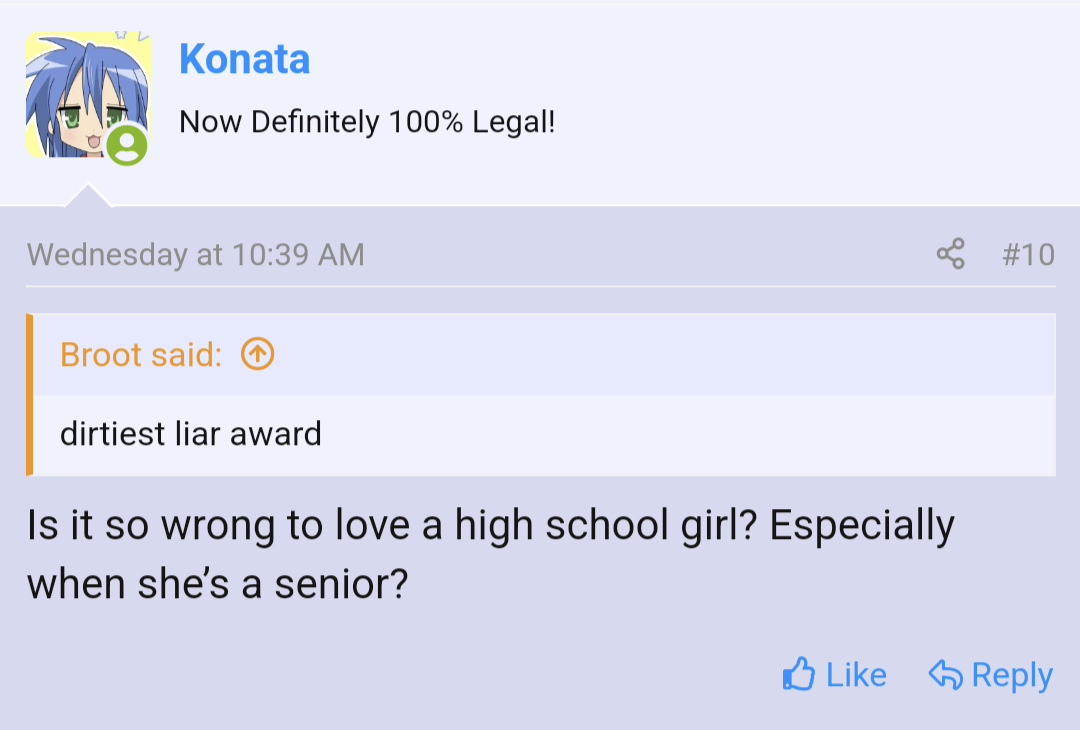Click the word "award" in the quoted message
Screen dimensions: 1080x730
(276, 434)
